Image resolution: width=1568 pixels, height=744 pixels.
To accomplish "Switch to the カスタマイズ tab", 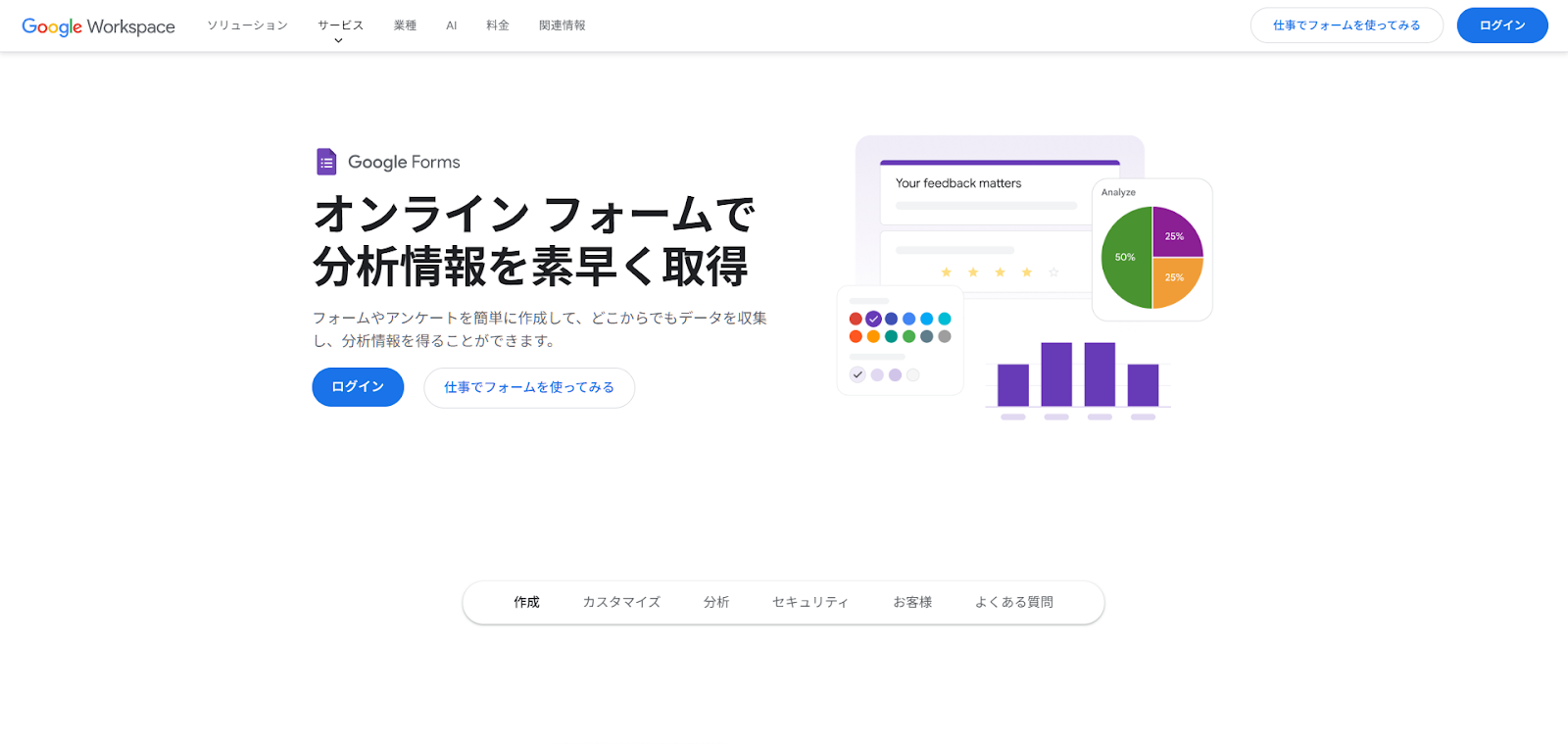I will [x=621, y=602].
